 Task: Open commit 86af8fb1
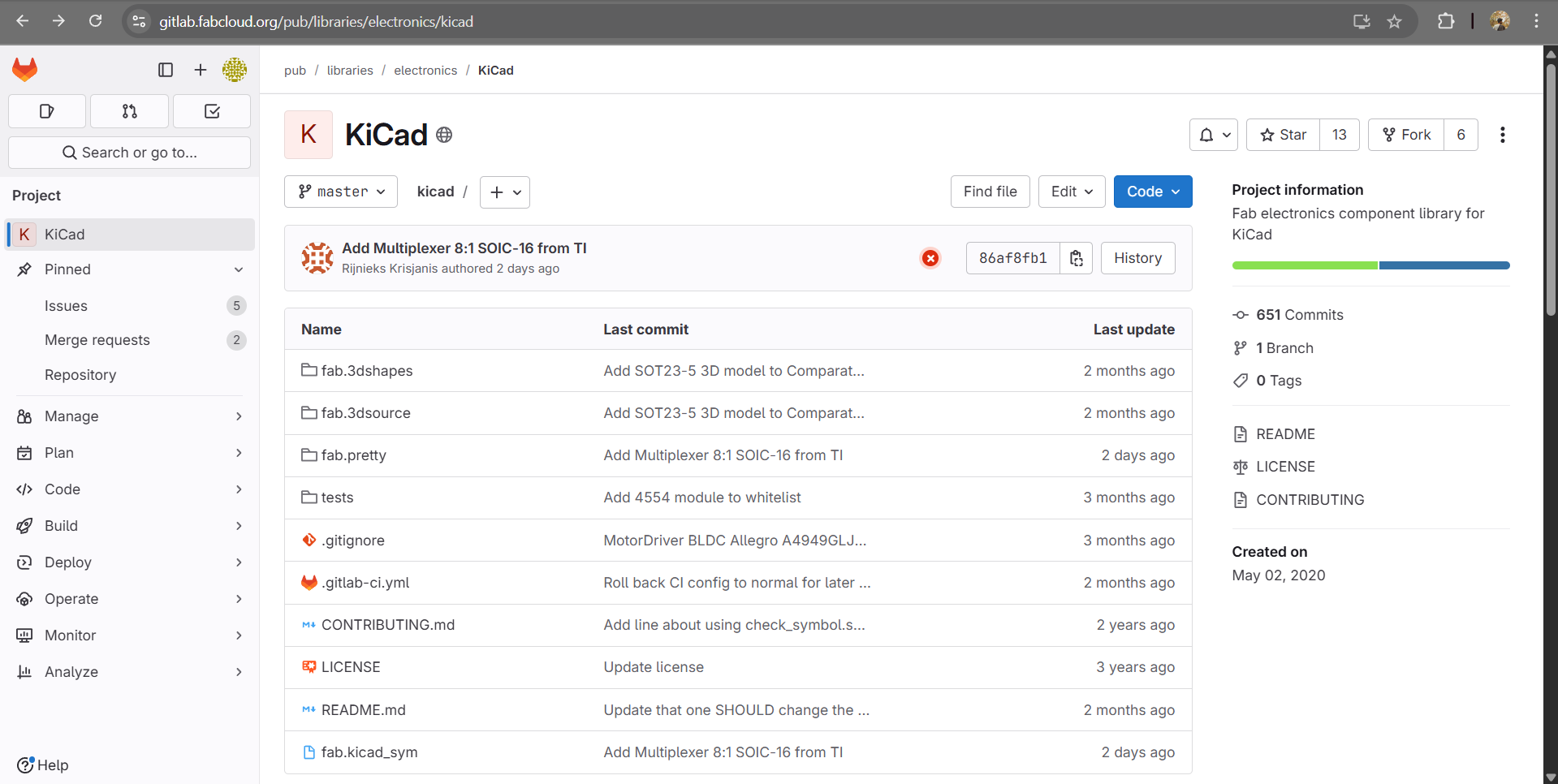(1012, 258)
